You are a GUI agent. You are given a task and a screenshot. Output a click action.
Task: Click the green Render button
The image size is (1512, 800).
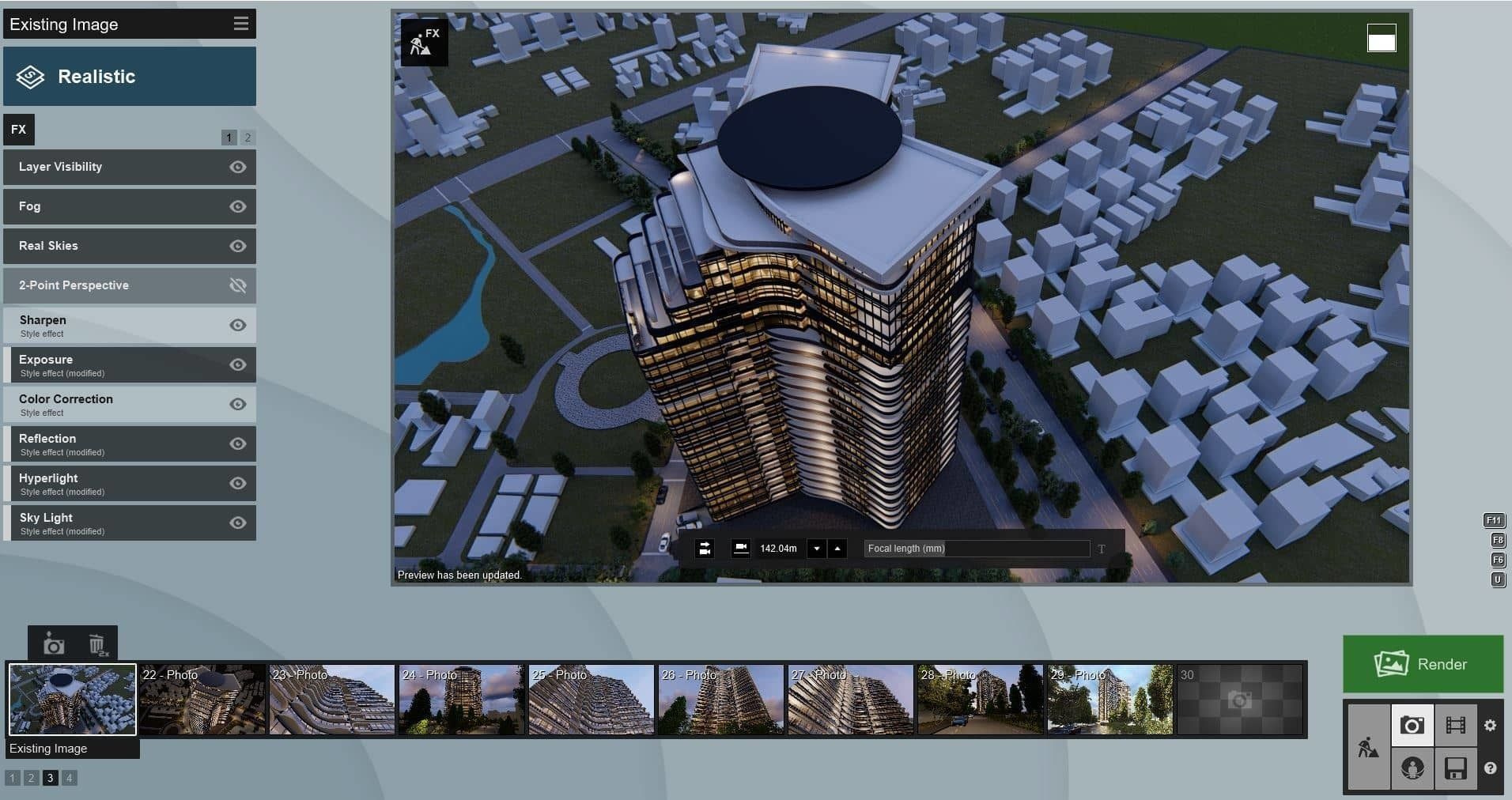(x=1423, y=664)
